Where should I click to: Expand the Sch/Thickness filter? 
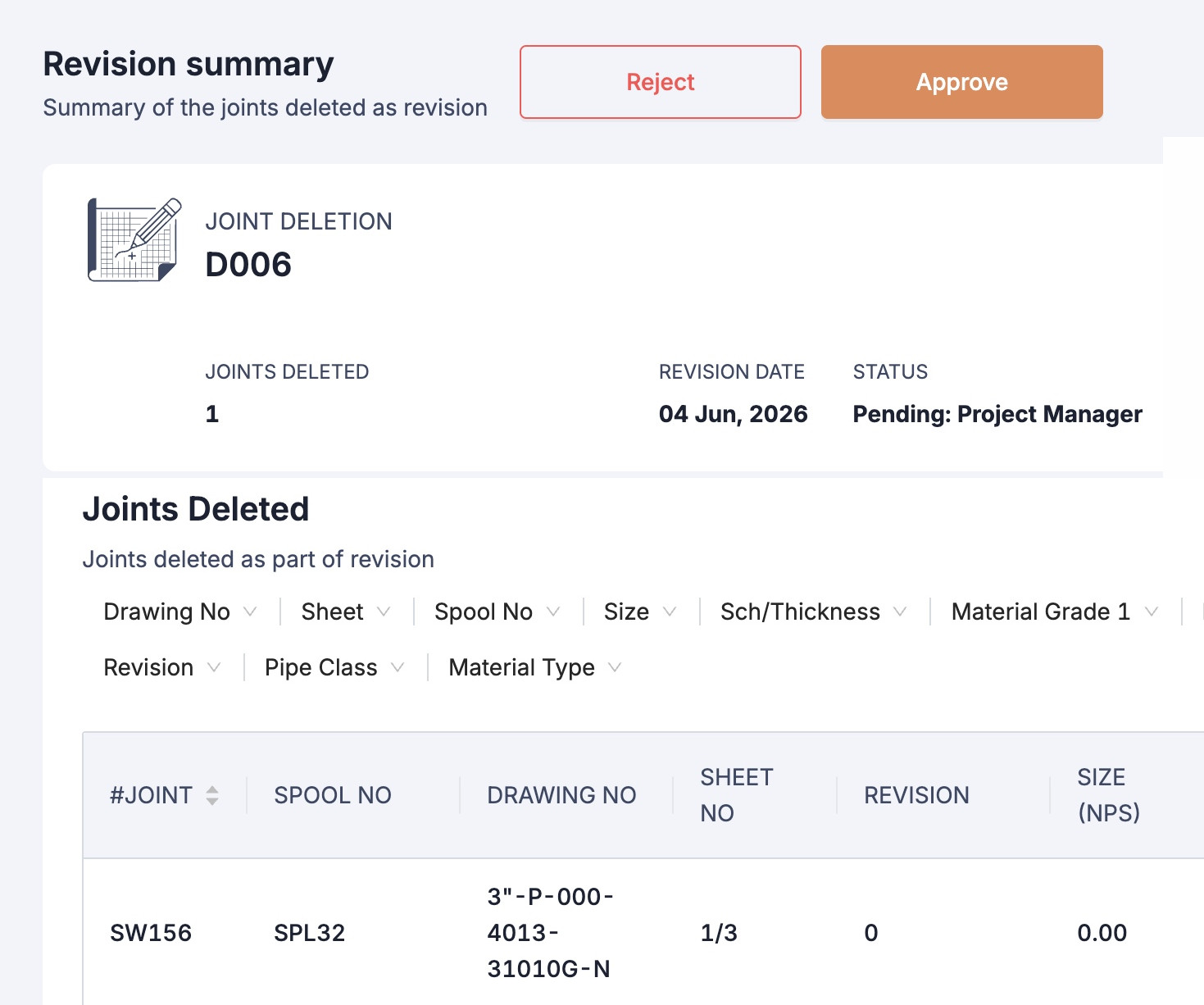tap(814, 612)
